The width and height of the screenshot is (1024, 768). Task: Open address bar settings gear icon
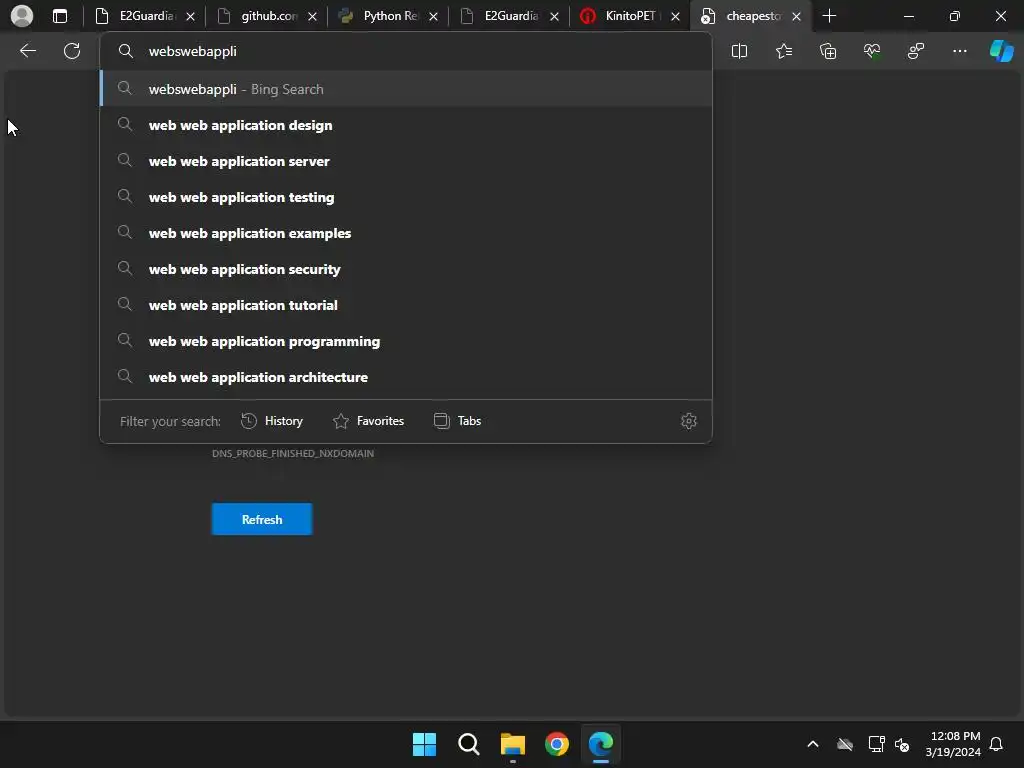click(689, 421)
